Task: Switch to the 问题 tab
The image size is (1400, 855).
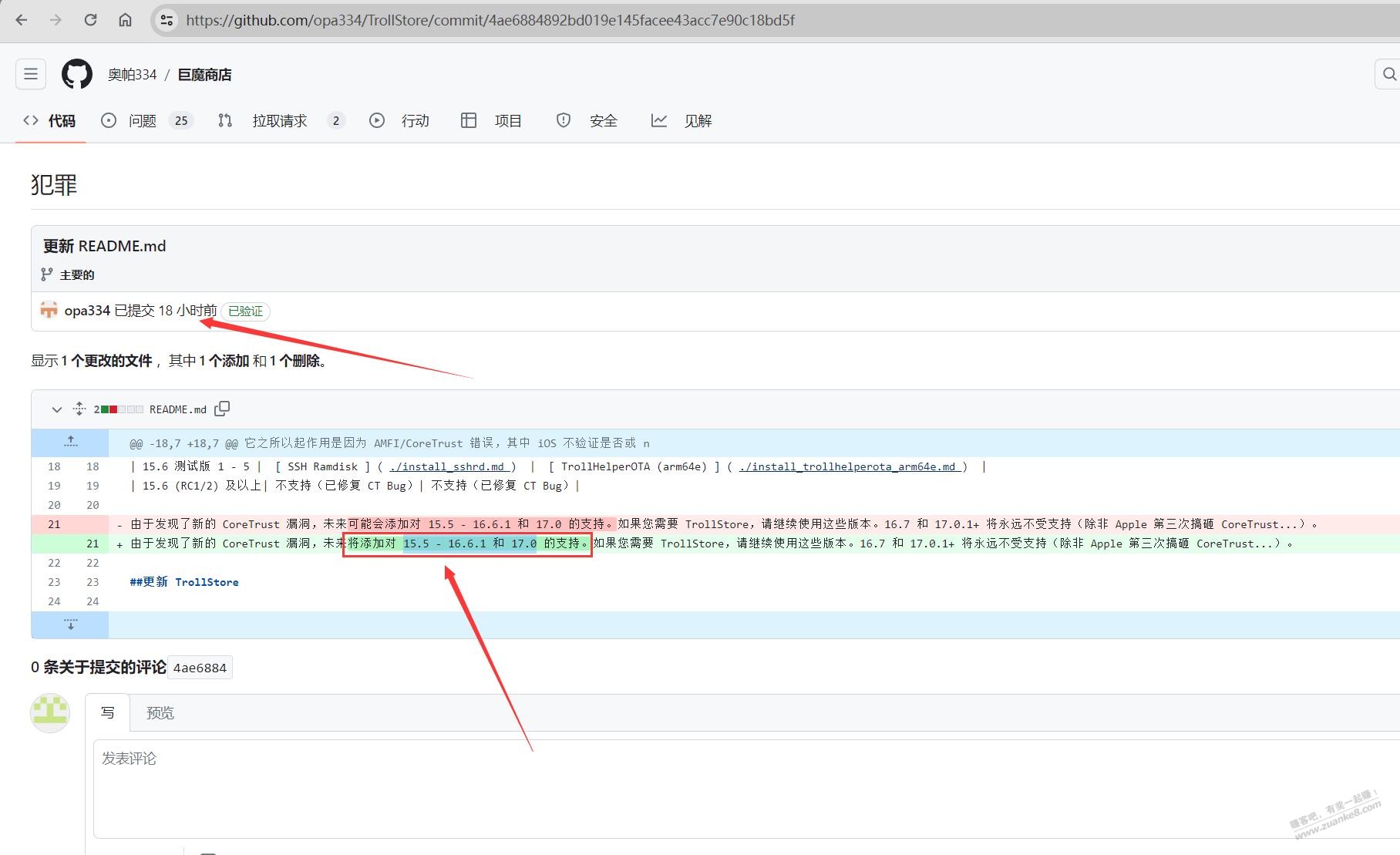Action: pos(146,120)
